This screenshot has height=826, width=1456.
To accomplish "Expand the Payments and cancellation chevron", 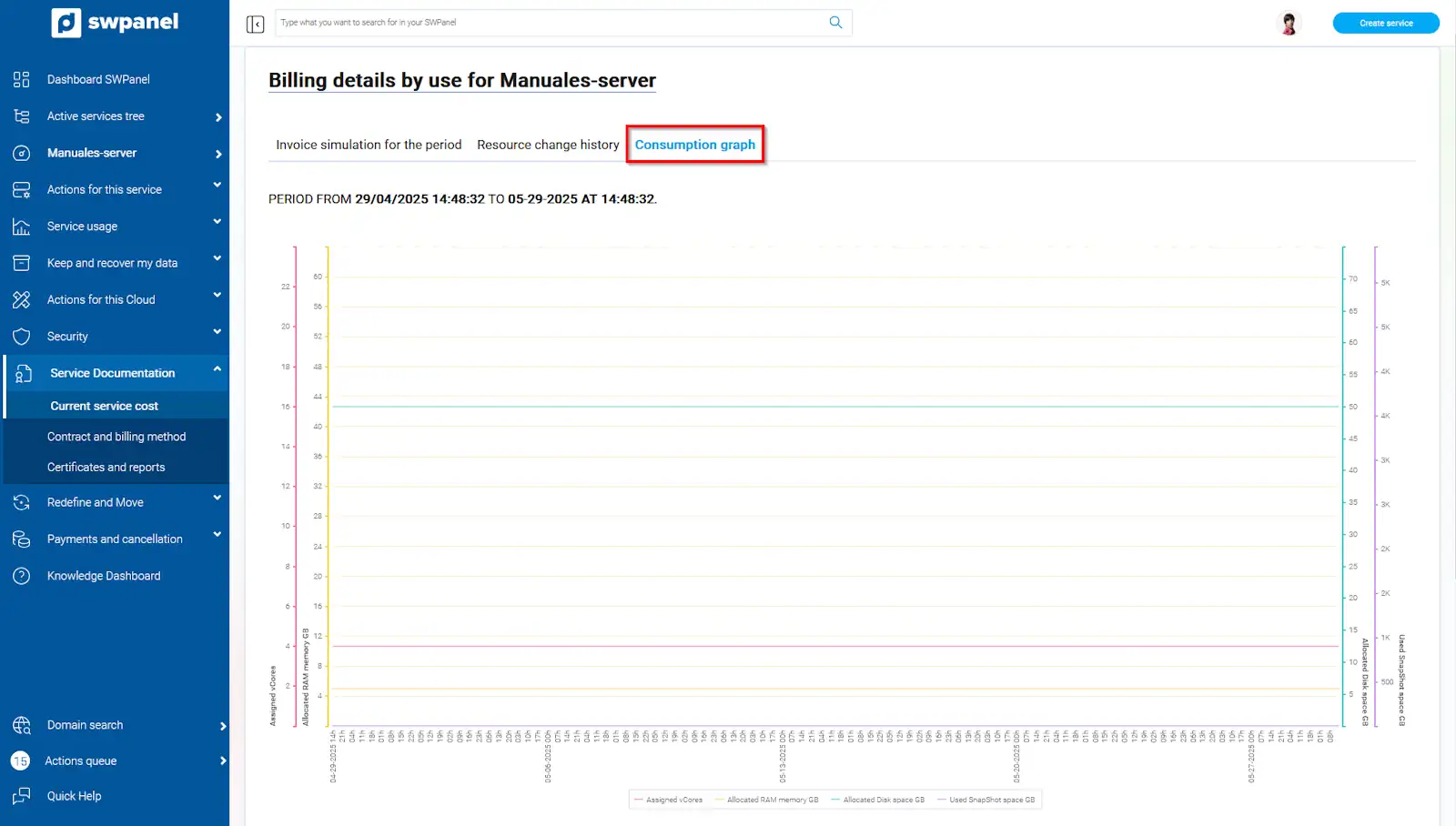I will [x=217, y=534].
